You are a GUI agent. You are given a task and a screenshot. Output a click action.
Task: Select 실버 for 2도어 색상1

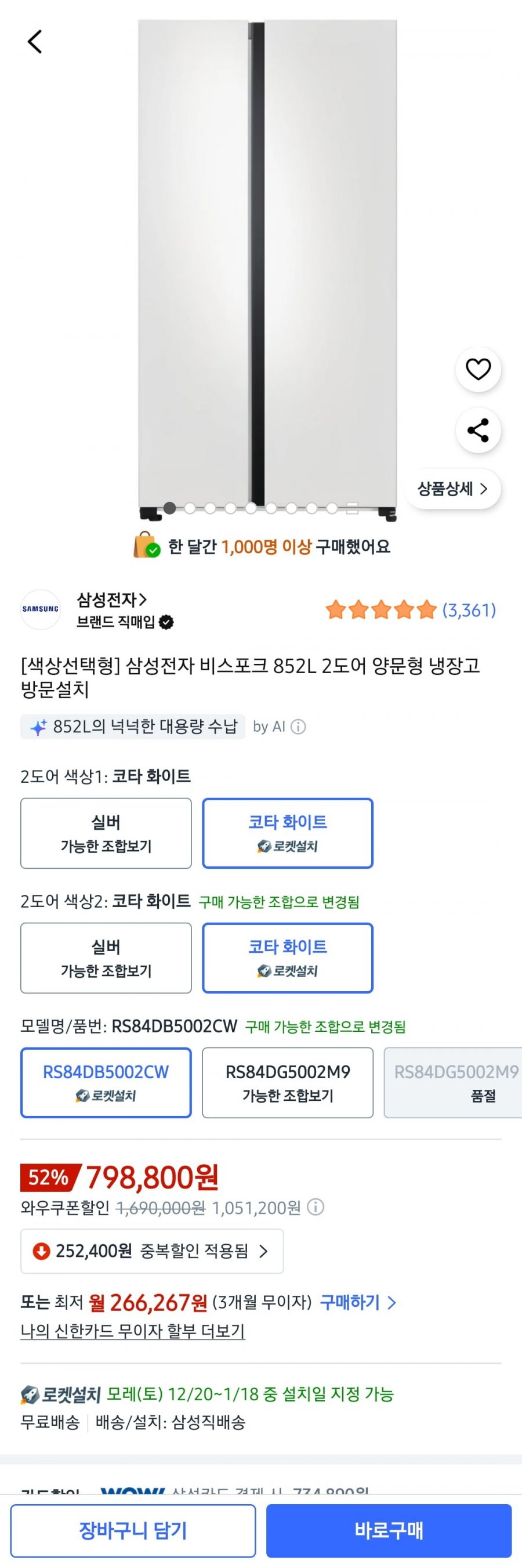click(x=106, y=833)
